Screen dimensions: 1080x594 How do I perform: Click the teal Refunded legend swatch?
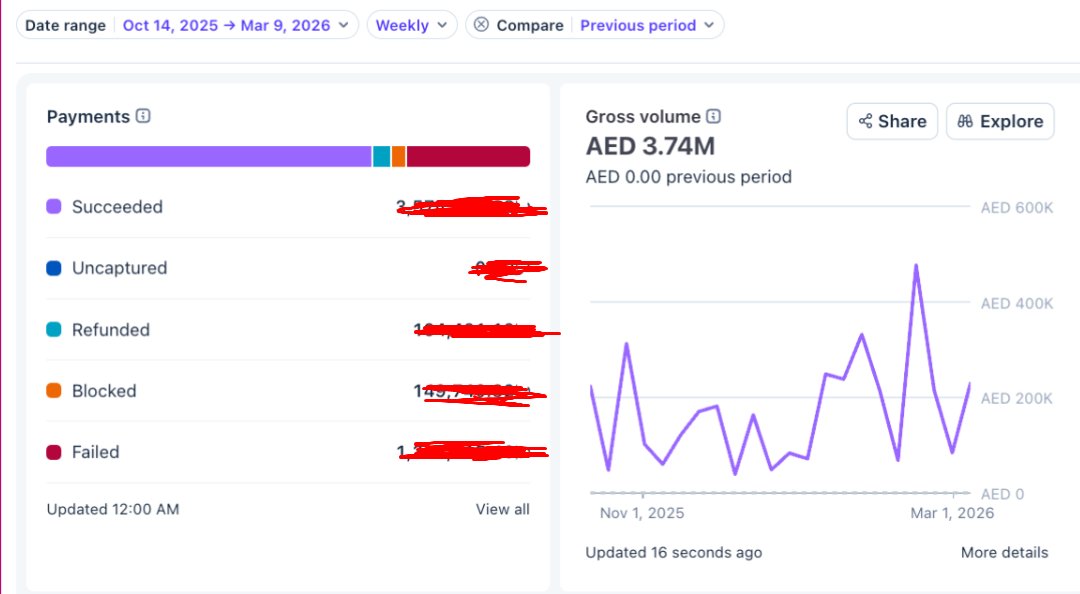click(x=54, y=329)
